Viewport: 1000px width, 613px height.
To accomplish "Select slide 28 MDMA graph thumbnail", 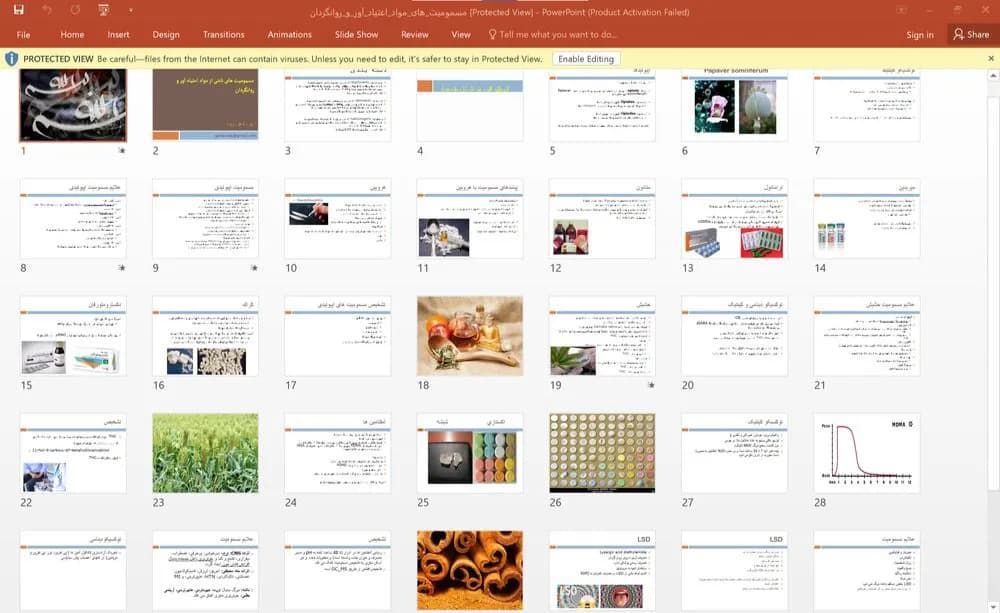I will (x=867, y=454).
